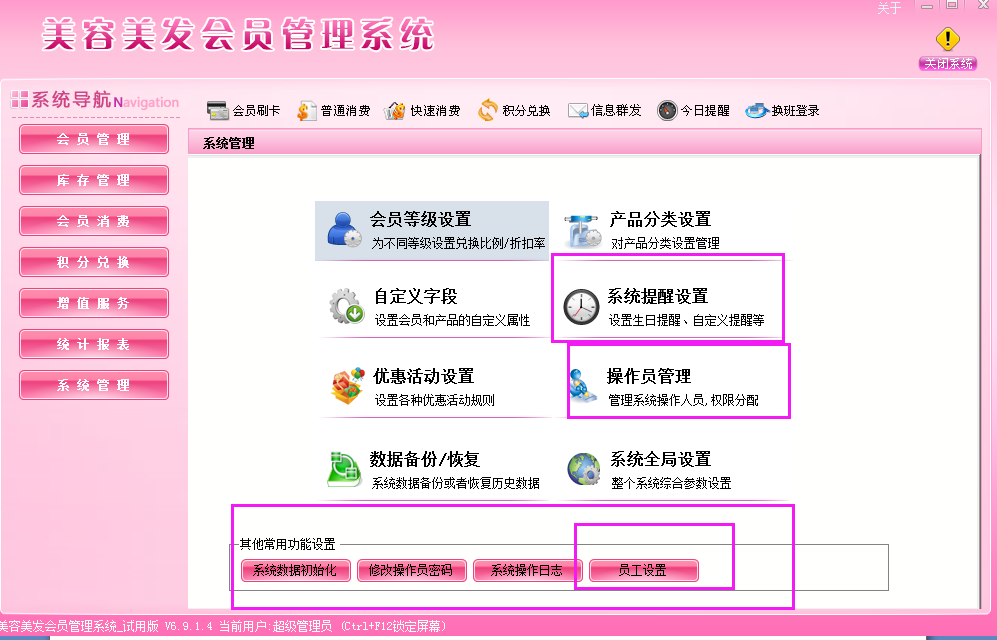Go to 会员消费 sidebar section
The image size is (997, 640).
94,221
